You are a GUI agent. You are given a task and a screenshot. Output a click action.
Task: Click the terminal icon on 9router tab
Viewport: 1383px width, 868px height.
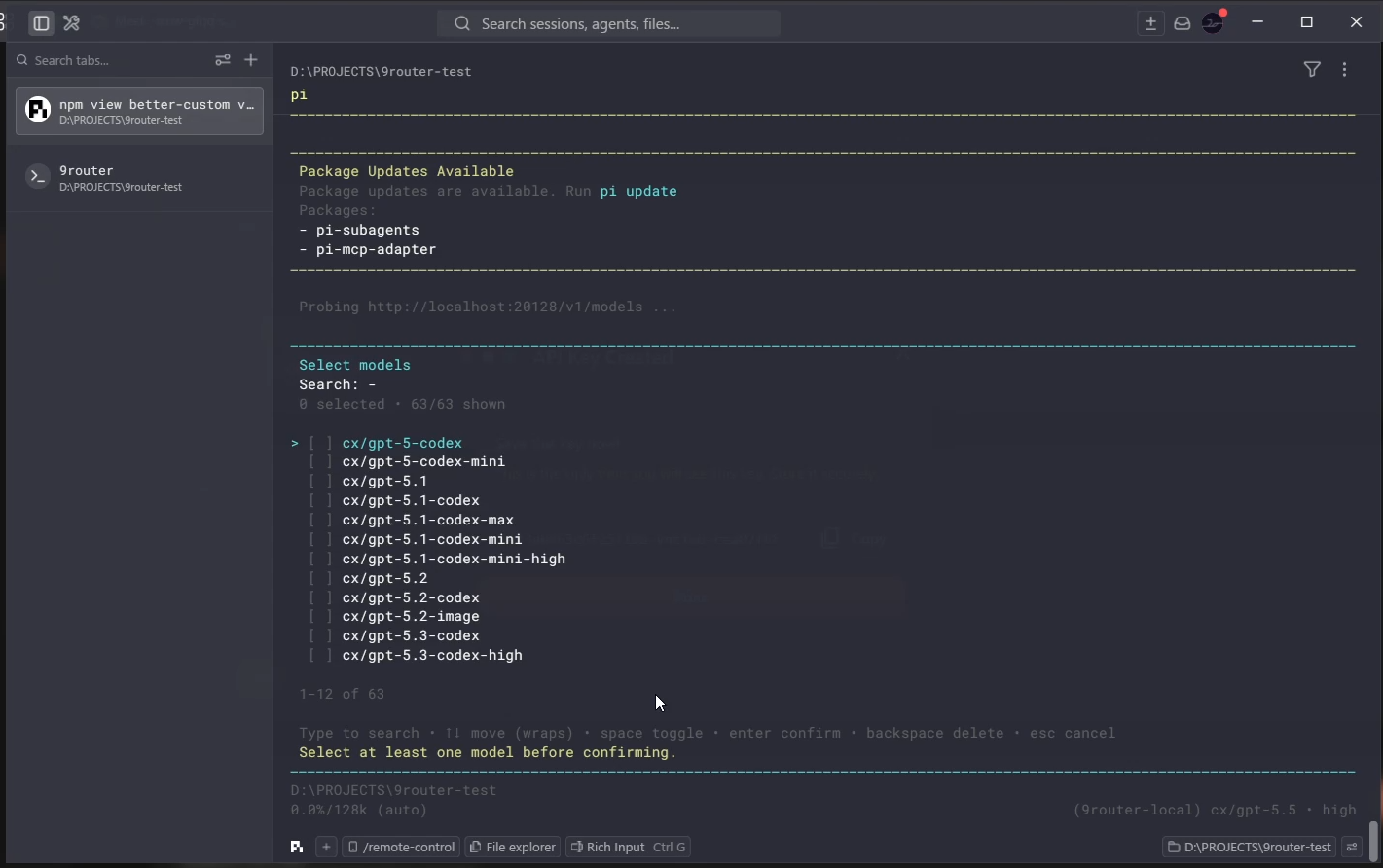point(37,177)
